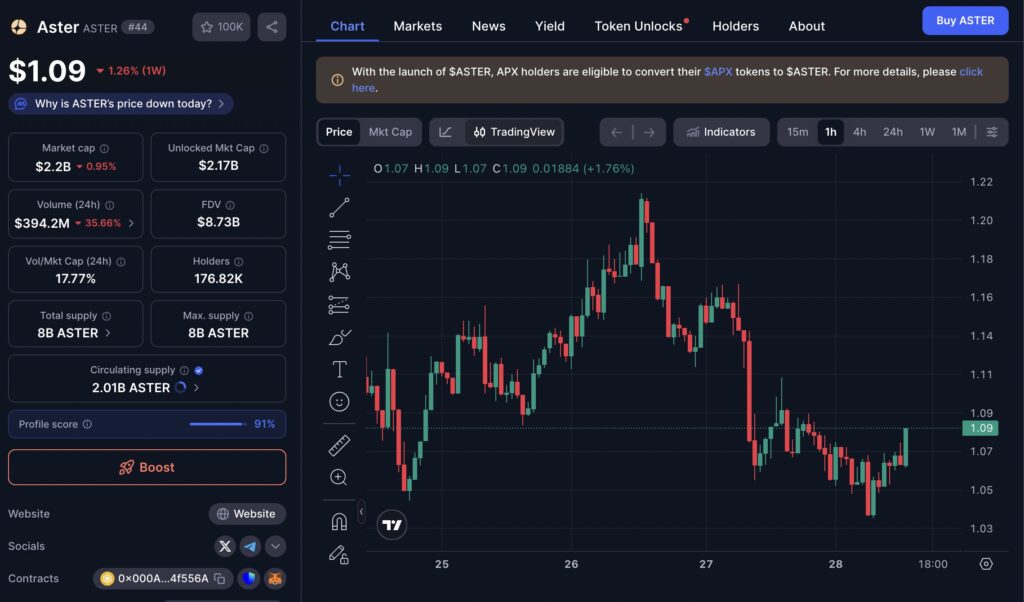Screen dimensions: 1024x602
Task: Click the TradingView logo on chart
Action: click(x=392, y=524)
